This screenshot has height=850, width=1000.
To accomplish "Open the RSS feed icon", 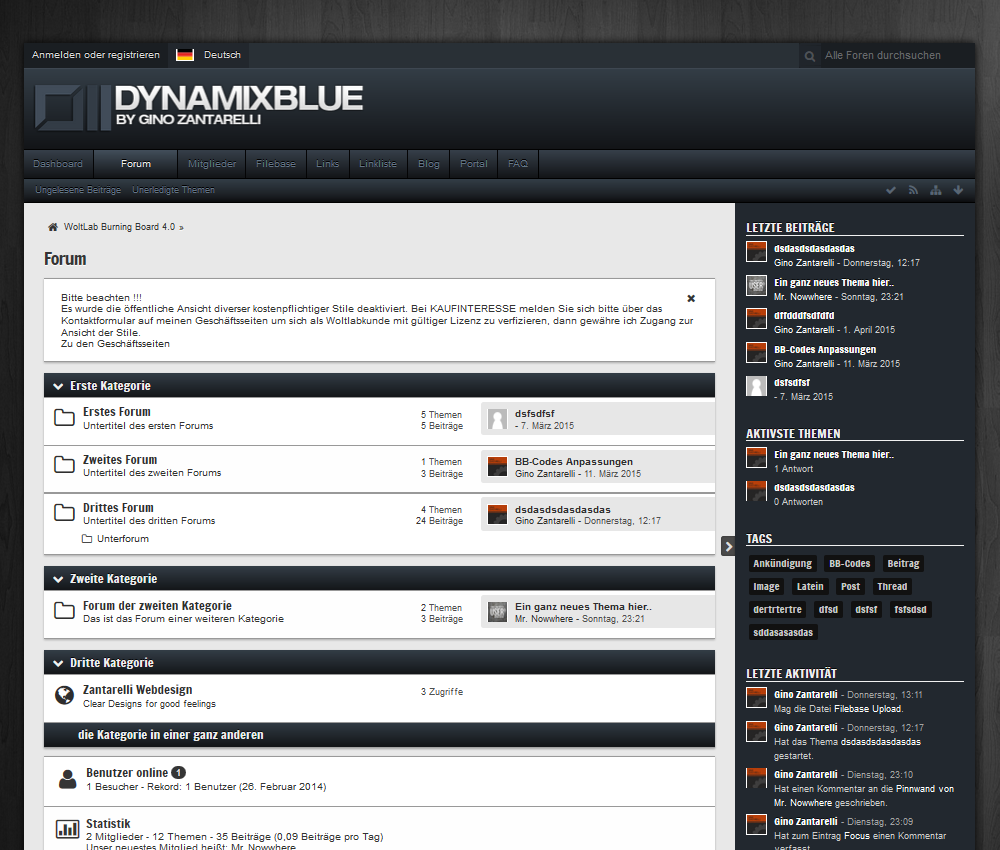I will click(913, 190).
